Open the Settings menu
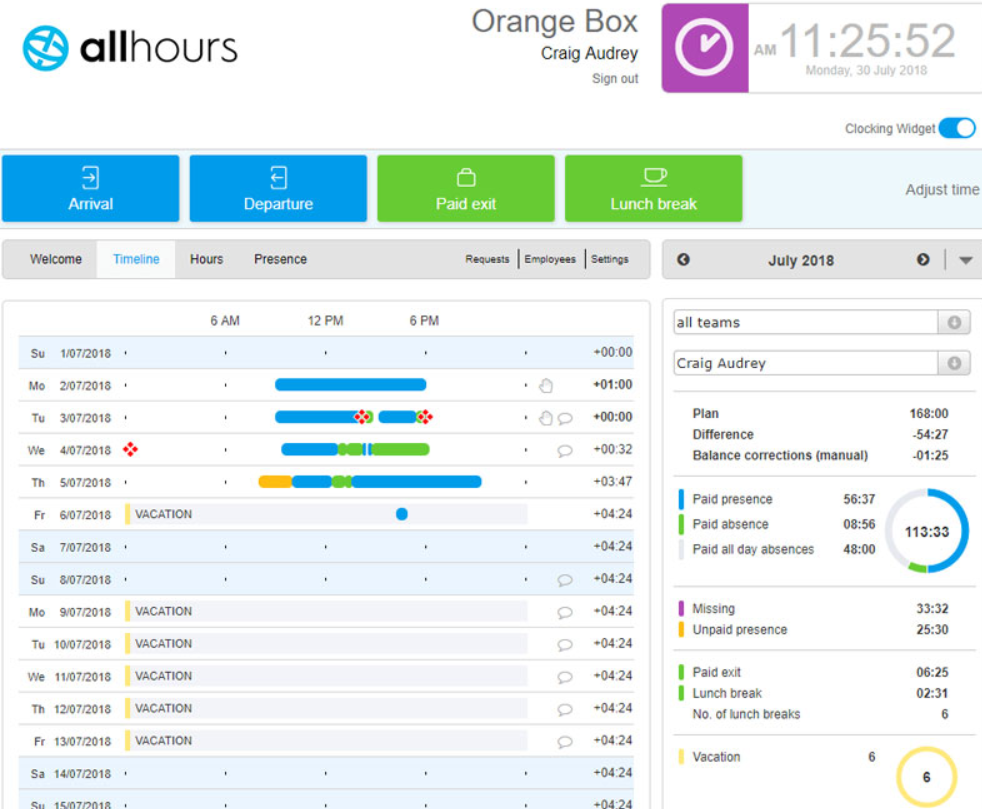 [609, 259]
